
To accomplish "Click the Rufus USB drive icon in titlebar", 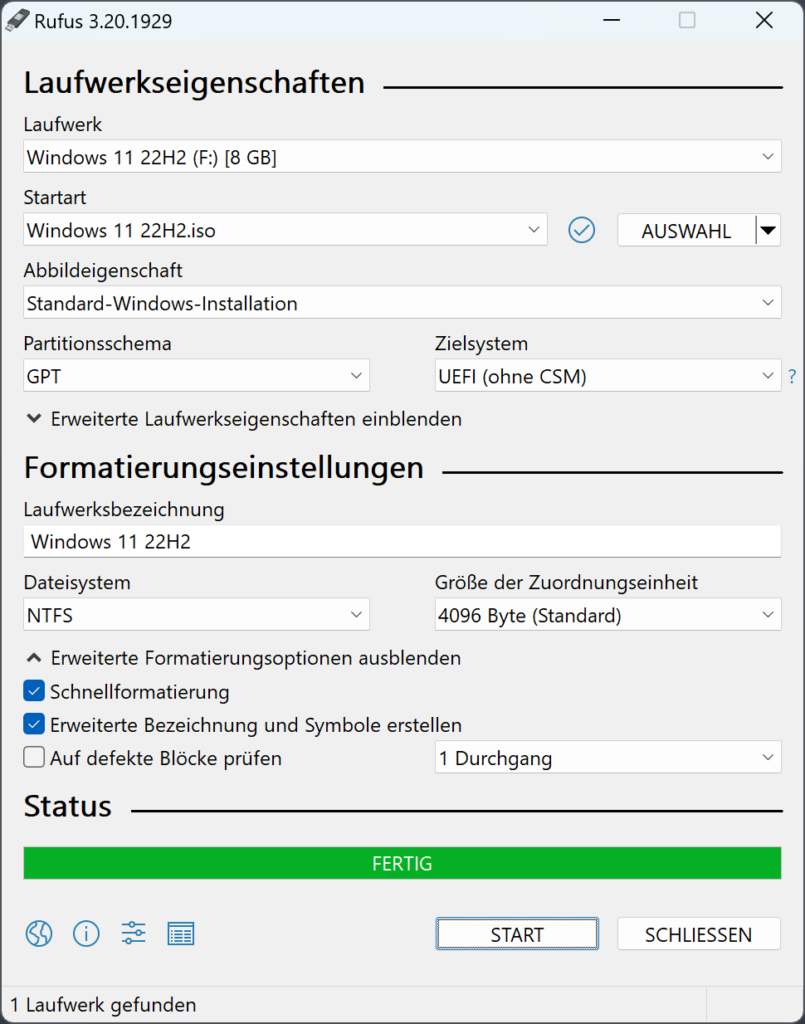I will 16,20.
